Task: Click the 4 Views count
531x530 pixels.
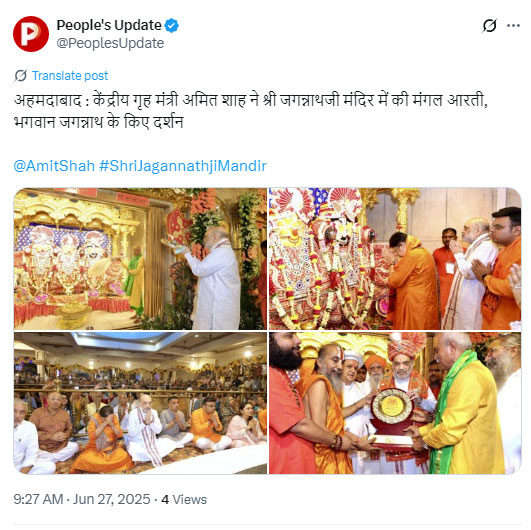Action: 184,500
